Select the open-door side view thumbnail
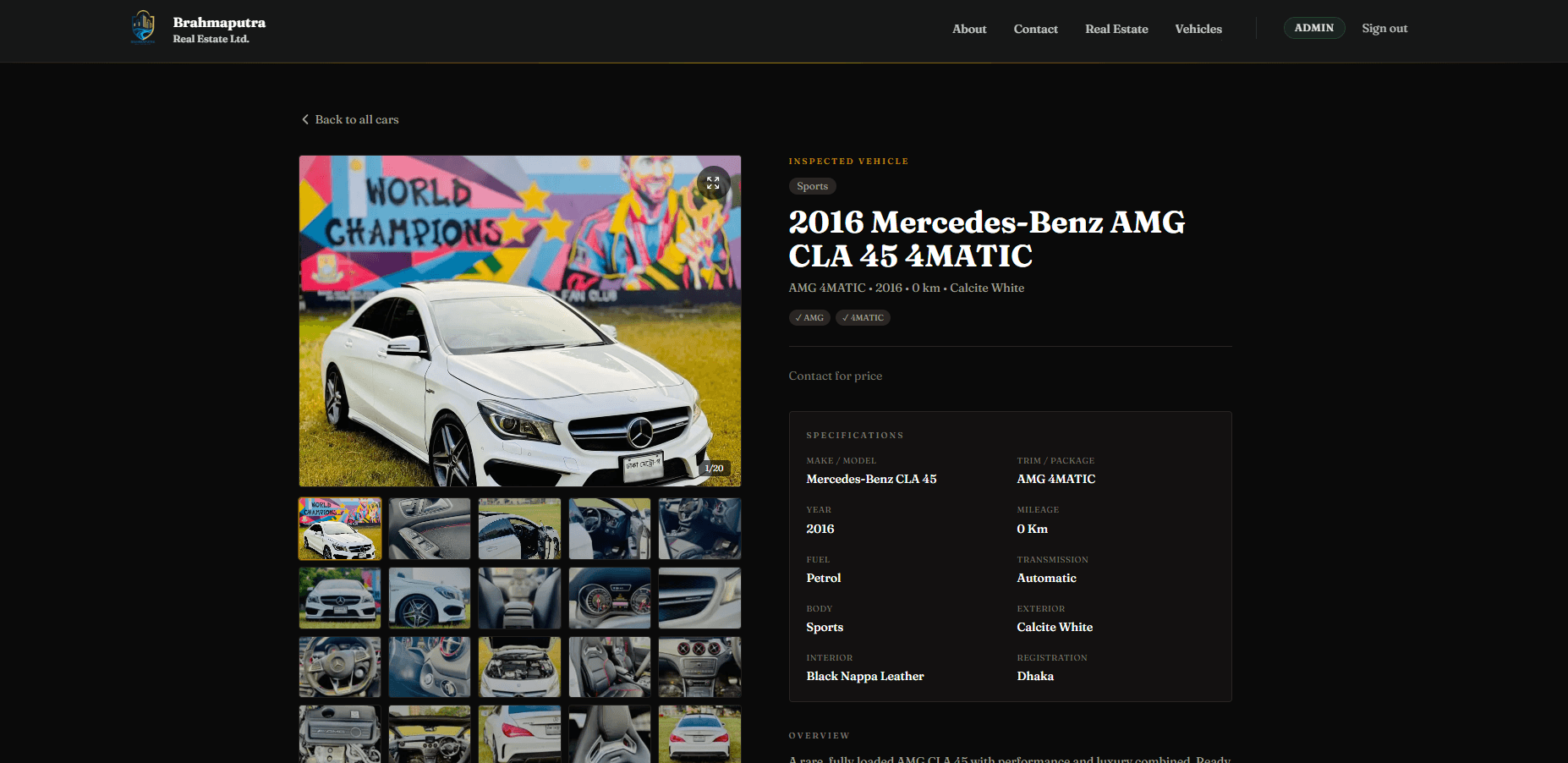The height and width of the screenshot is (763, 1568). click(519, 529)
